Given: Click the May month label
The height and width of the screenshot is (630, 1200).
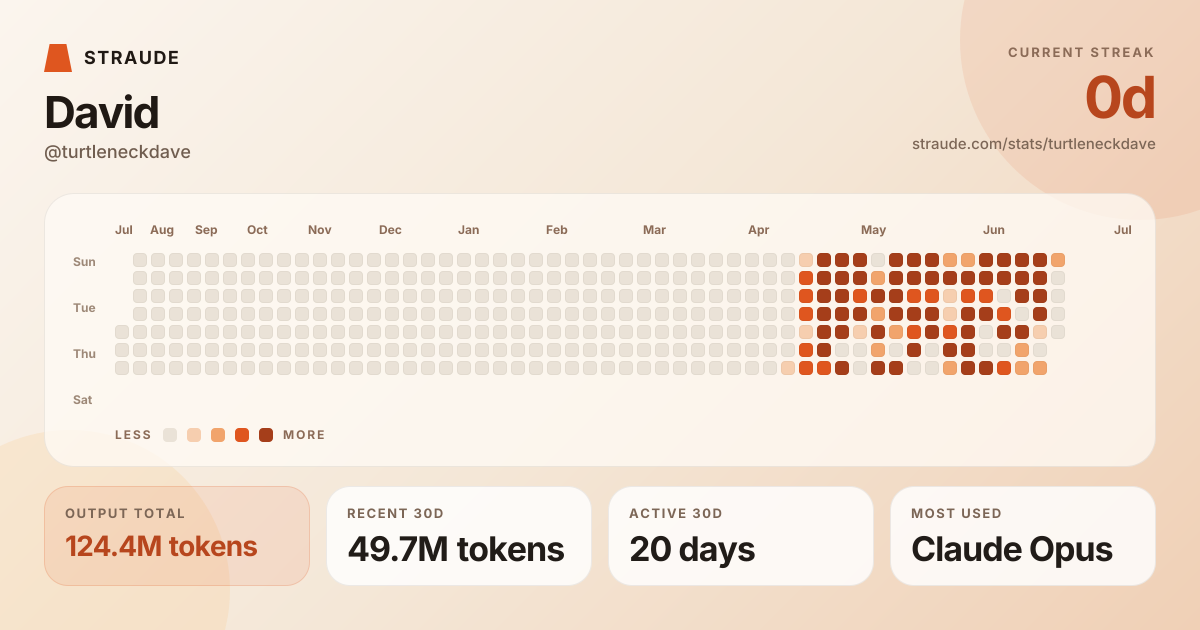Looking at the screenshot, I should pyautogui.click(x=873, y=230).
